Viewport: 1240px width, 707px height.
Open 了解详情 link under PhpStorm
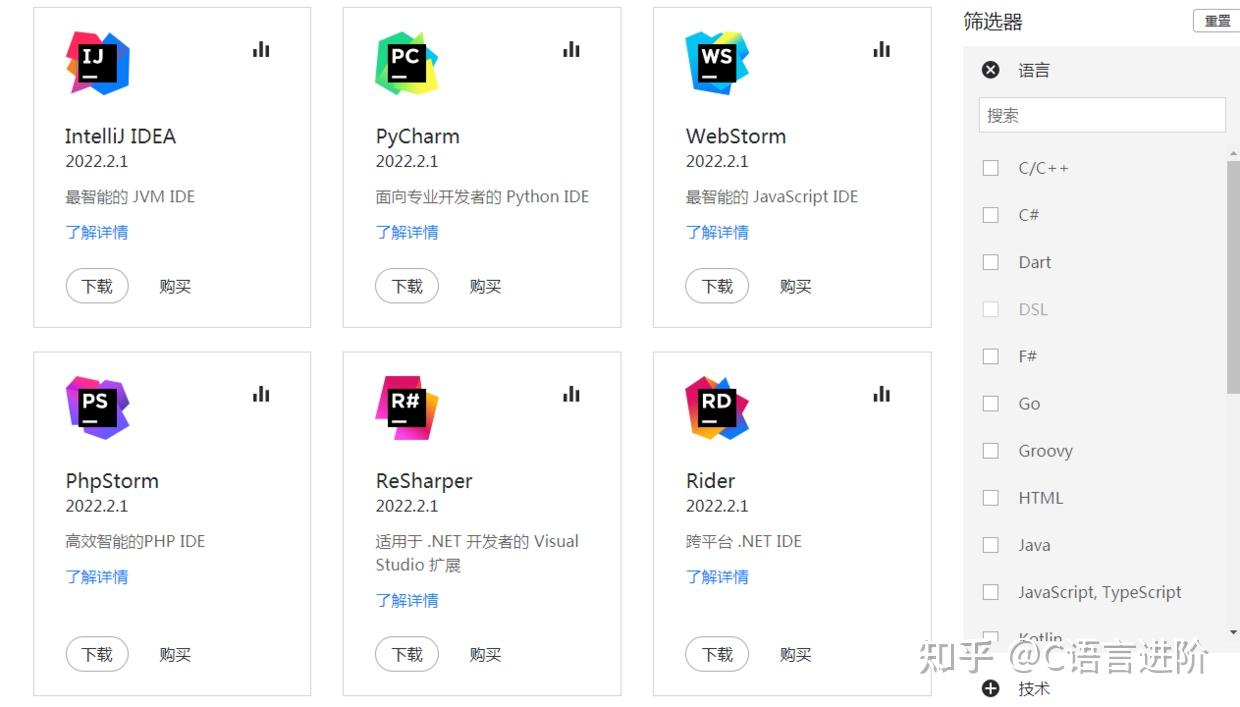coord(97,577)
